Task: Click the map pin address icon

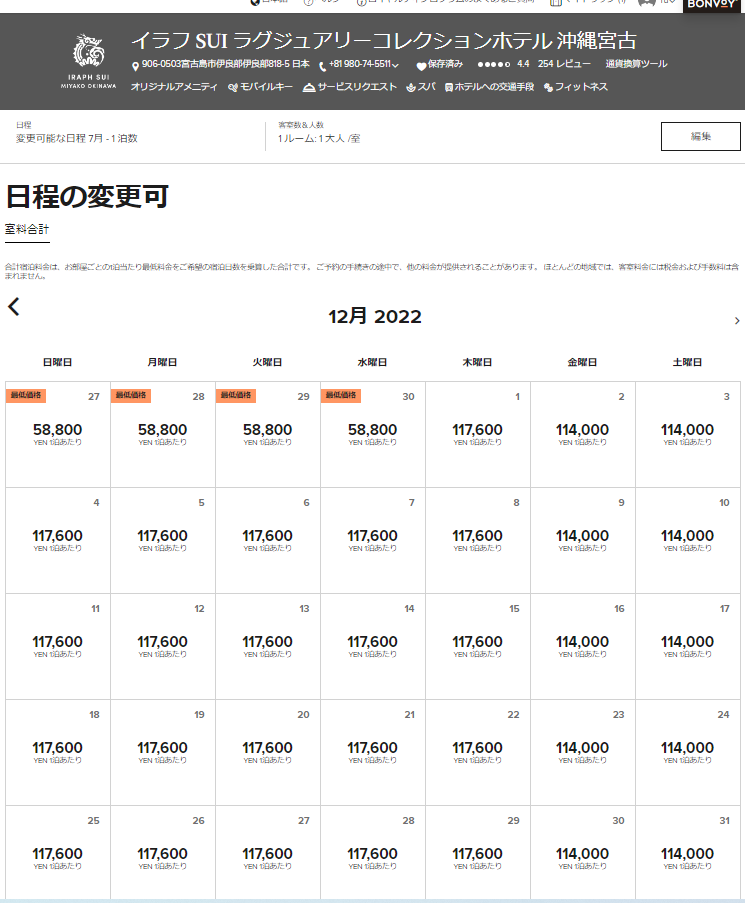Action: click(135, 65)
